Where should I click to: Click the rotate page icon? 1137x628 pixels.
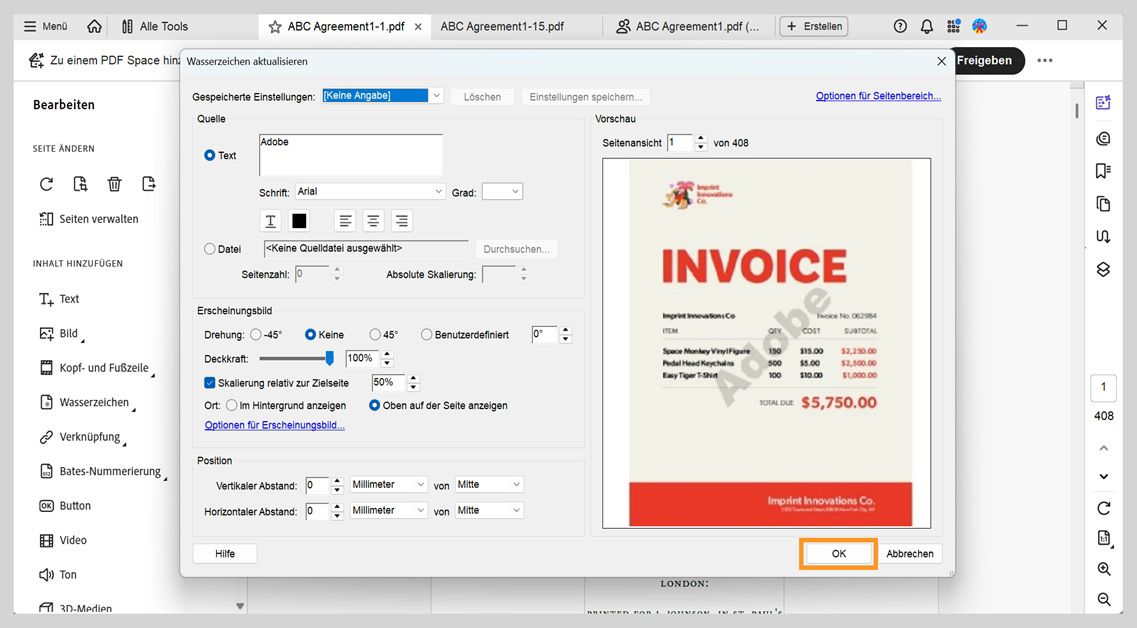click(45, 184)
